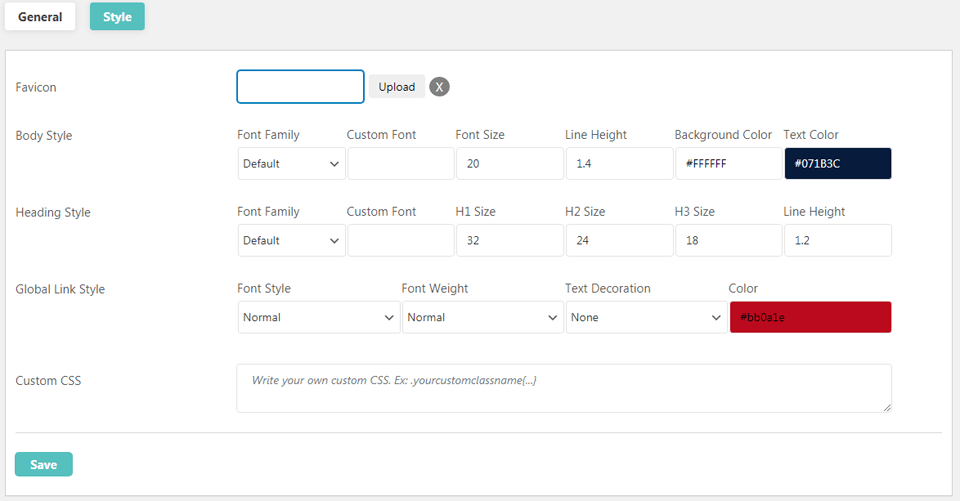
Task: Click the Background Color label
Action: coord(723,135)
